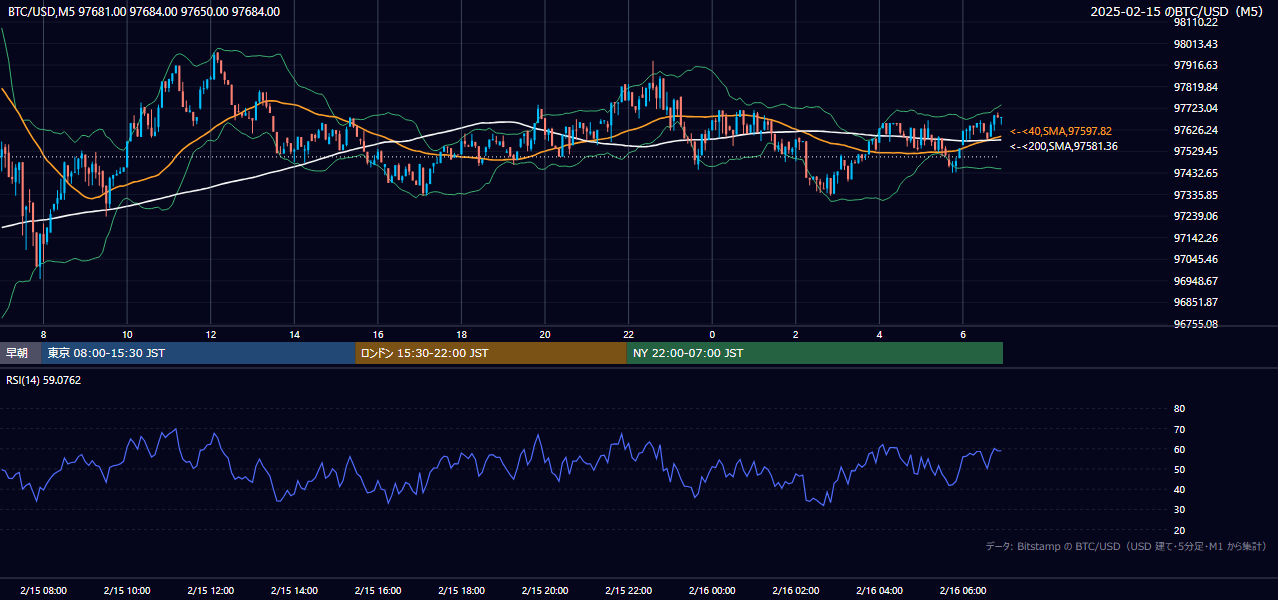Click hour label 14 under price chart
The height and width of the screenshot is (600, 1278).
[294, 334]
